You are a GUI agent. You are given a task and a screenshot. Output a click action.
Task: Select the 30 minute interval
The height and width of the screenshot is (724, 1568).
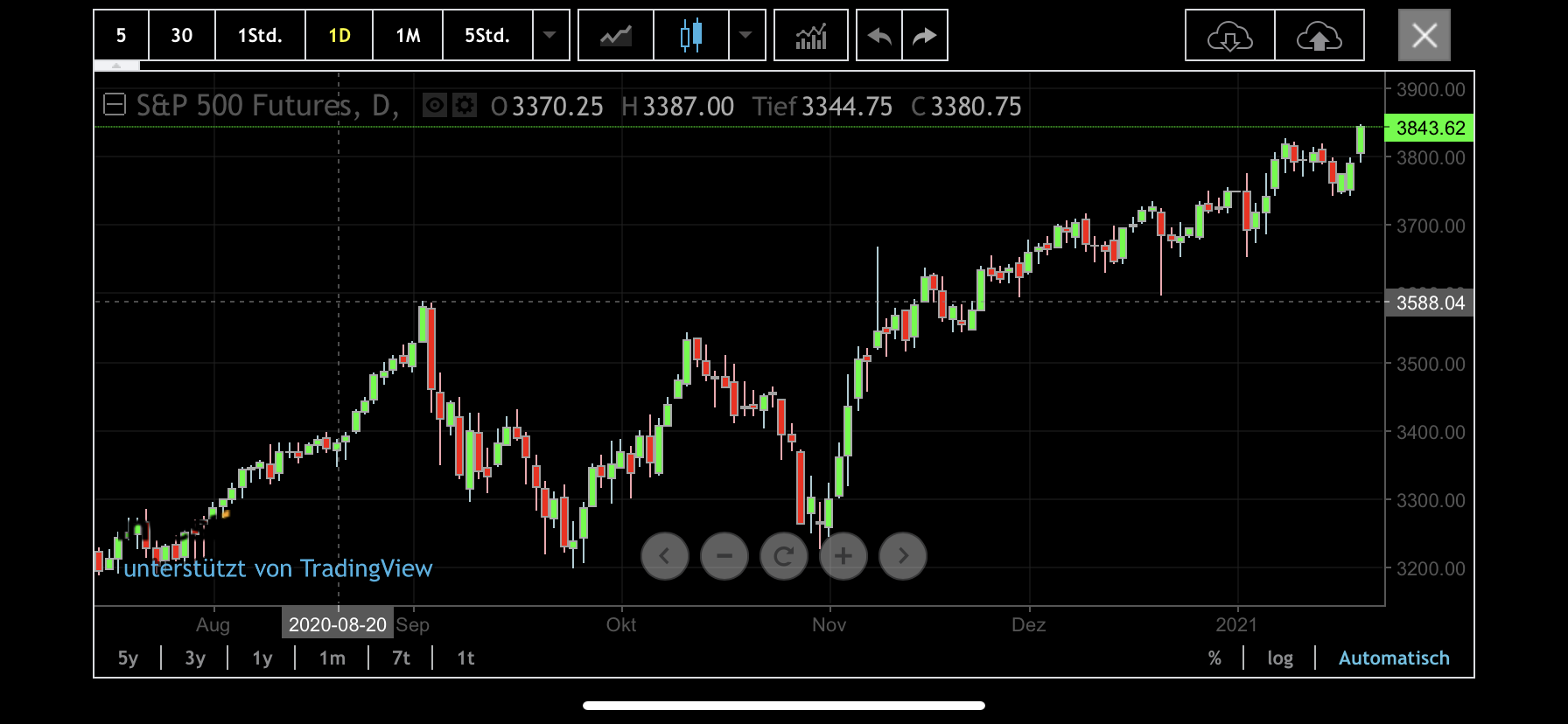[181, 35]
